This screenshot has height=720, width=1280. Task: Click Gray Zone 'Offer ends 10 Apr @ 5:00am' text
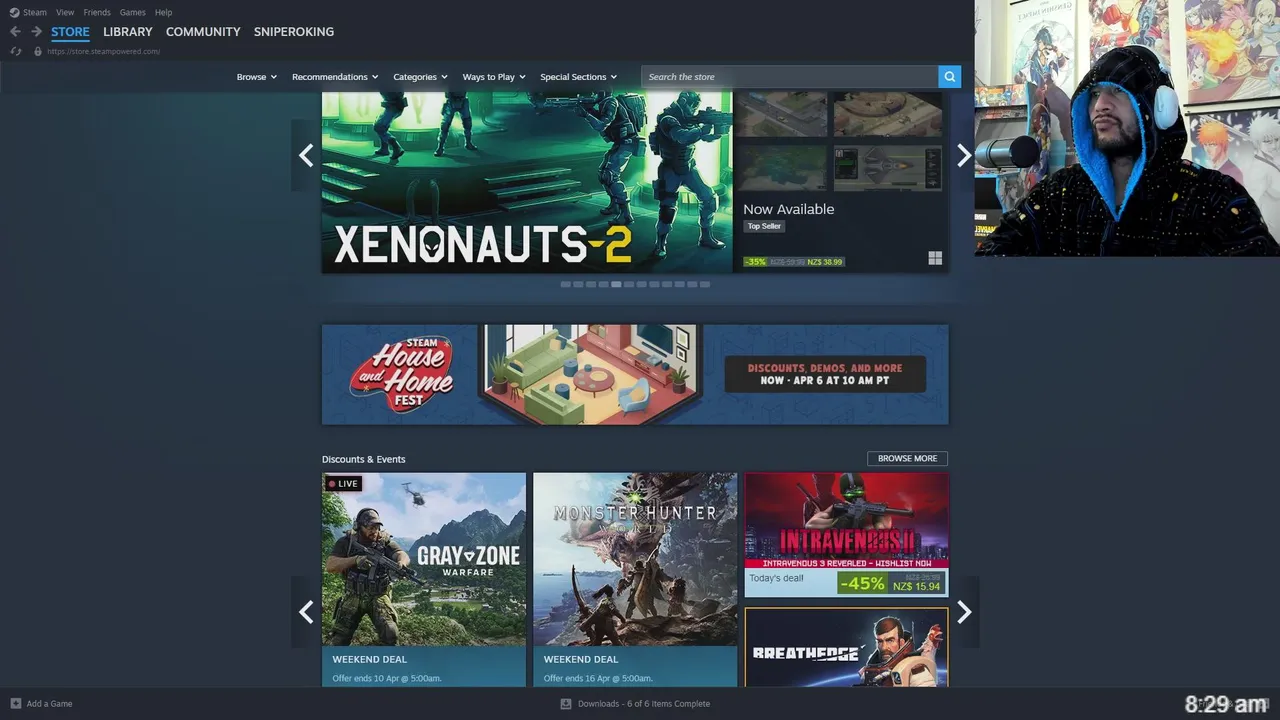(387, 678)
